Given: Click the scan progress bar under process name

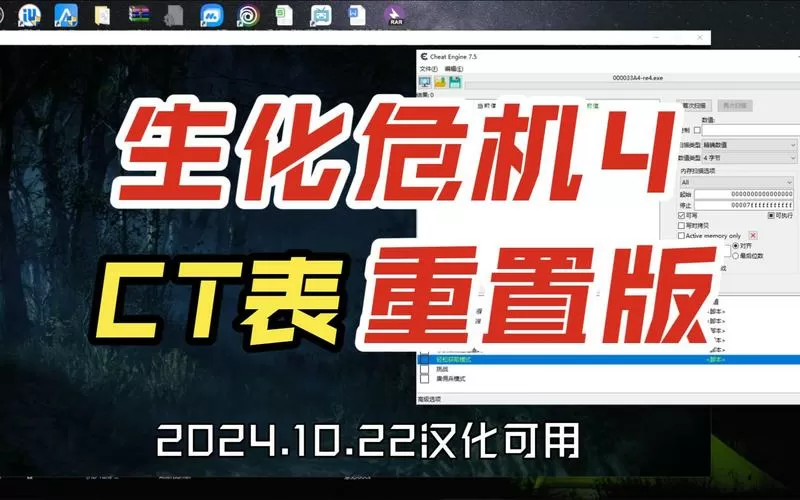Looking at the screenshot, I should tap(632, 85).
